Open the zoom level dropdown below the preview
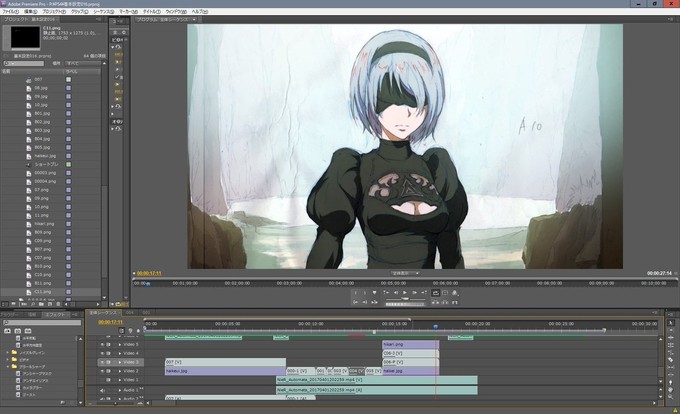The width and height of the screenshot is (680, 414). (x=404, y=272)
